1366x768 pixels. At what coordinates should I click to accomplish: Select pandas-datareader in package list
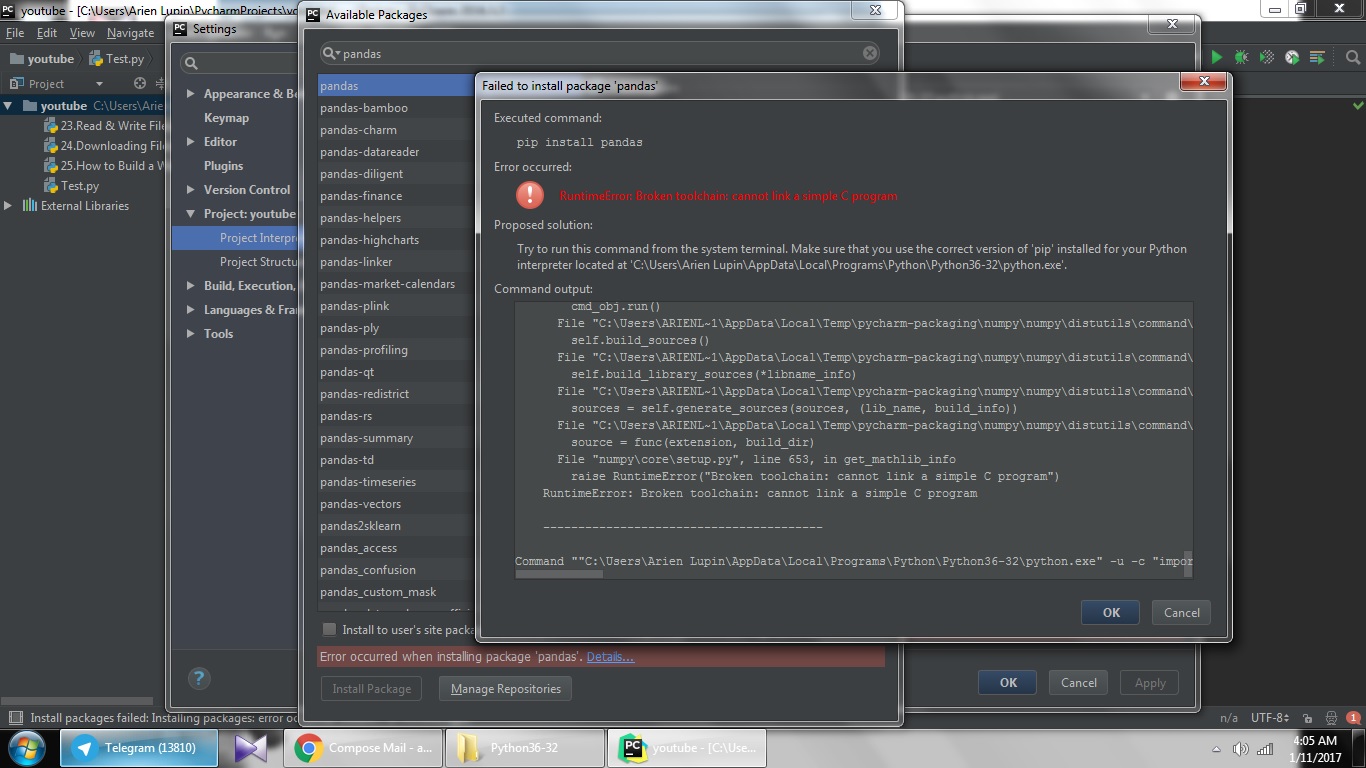pyautogui.click(x=396, y=152)
